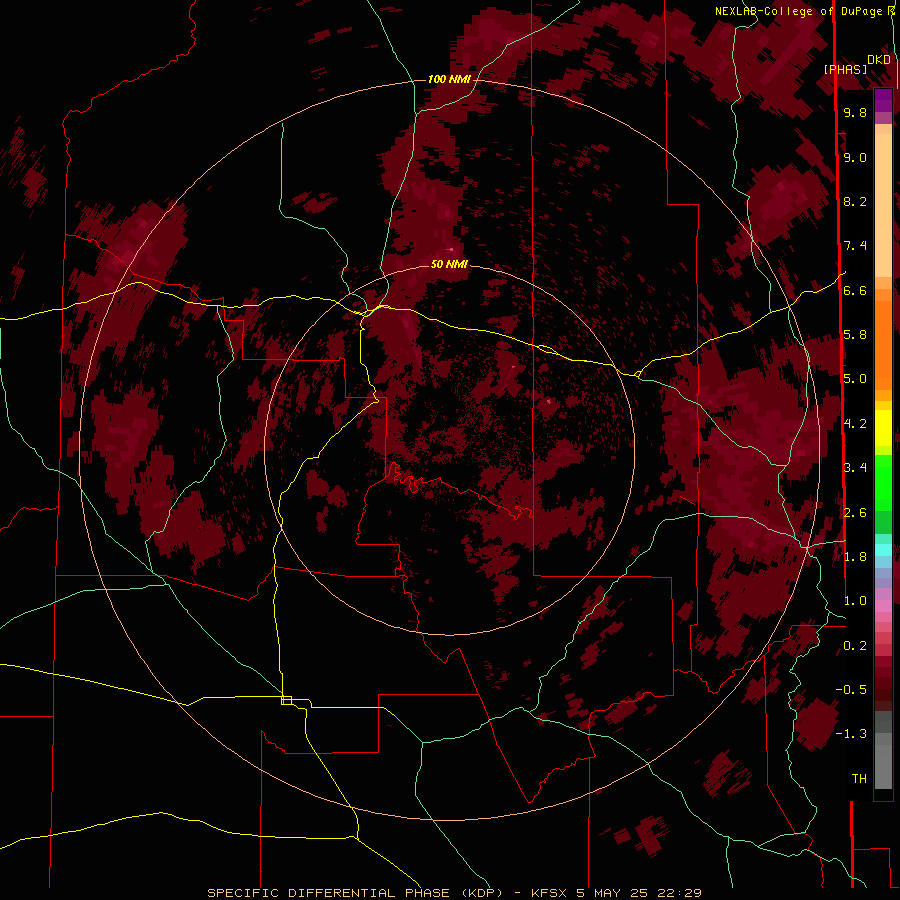Click the 3.4 value on the scale
Image resolution: width=900 pixels, height=900 pixels.
[855, 468]
